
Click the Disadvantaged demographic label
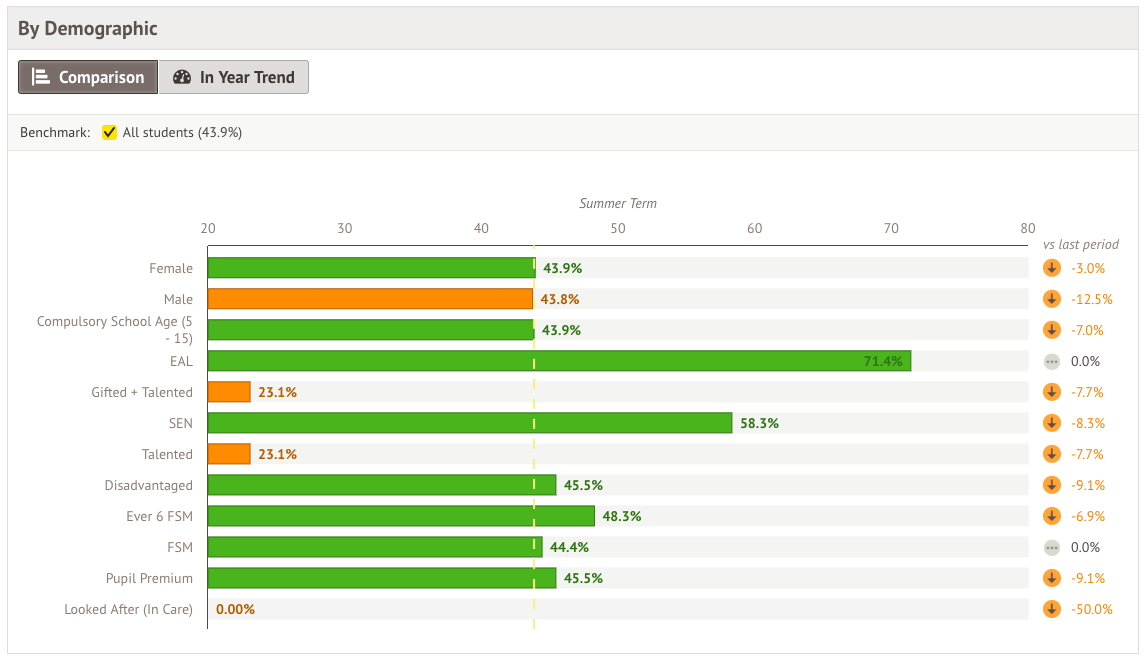point(148,485)
